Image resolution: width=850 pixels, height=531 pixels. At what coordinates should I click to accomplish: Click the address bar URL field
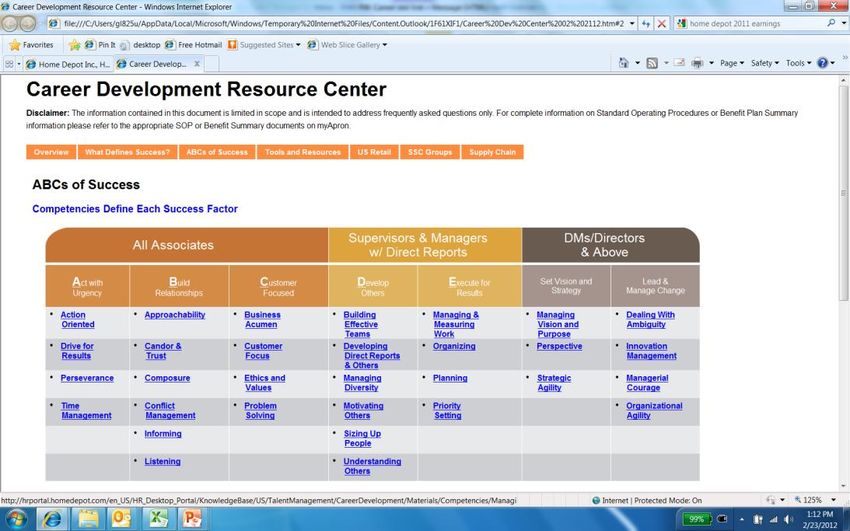pyautogui.click(x=345, y=24)
